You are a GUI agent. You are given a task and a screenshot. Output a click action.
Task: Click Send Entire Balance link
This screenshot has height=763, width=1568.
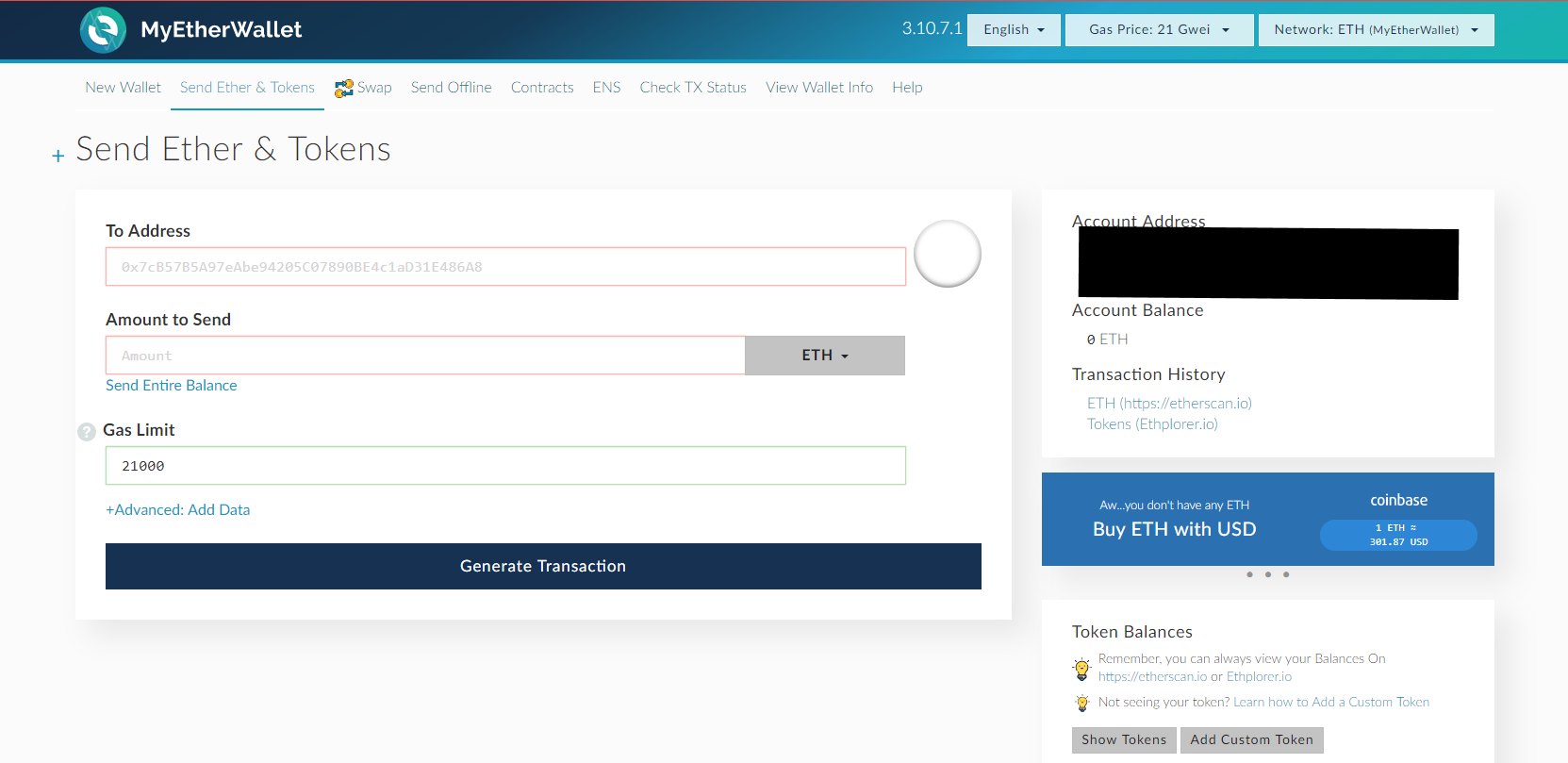point(172,385)
